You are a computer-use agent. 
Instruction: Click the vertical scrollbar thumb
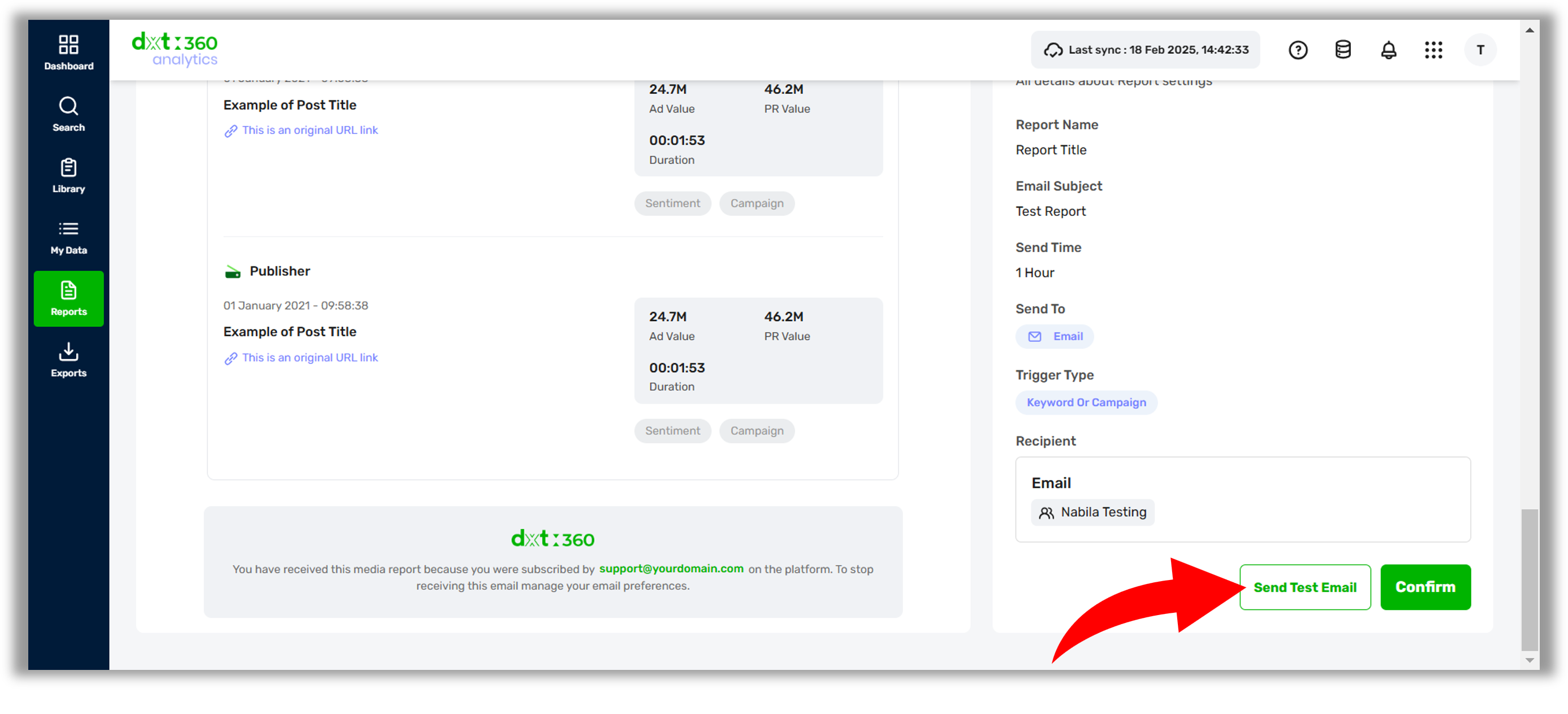click(1529, 580)
